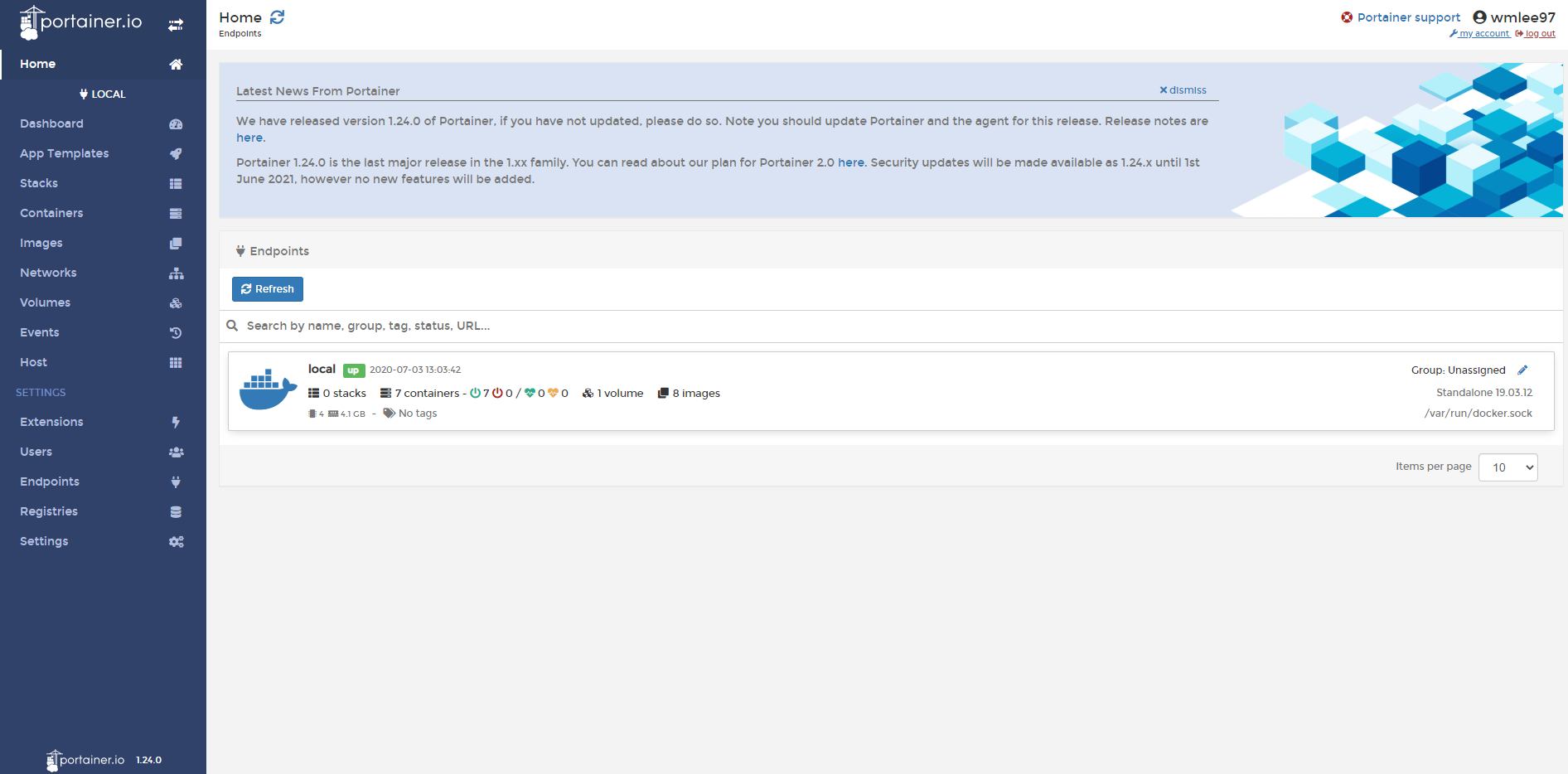1568x774 pixels.
Task: Click the blue Refresh button
Action: point(268,289)
